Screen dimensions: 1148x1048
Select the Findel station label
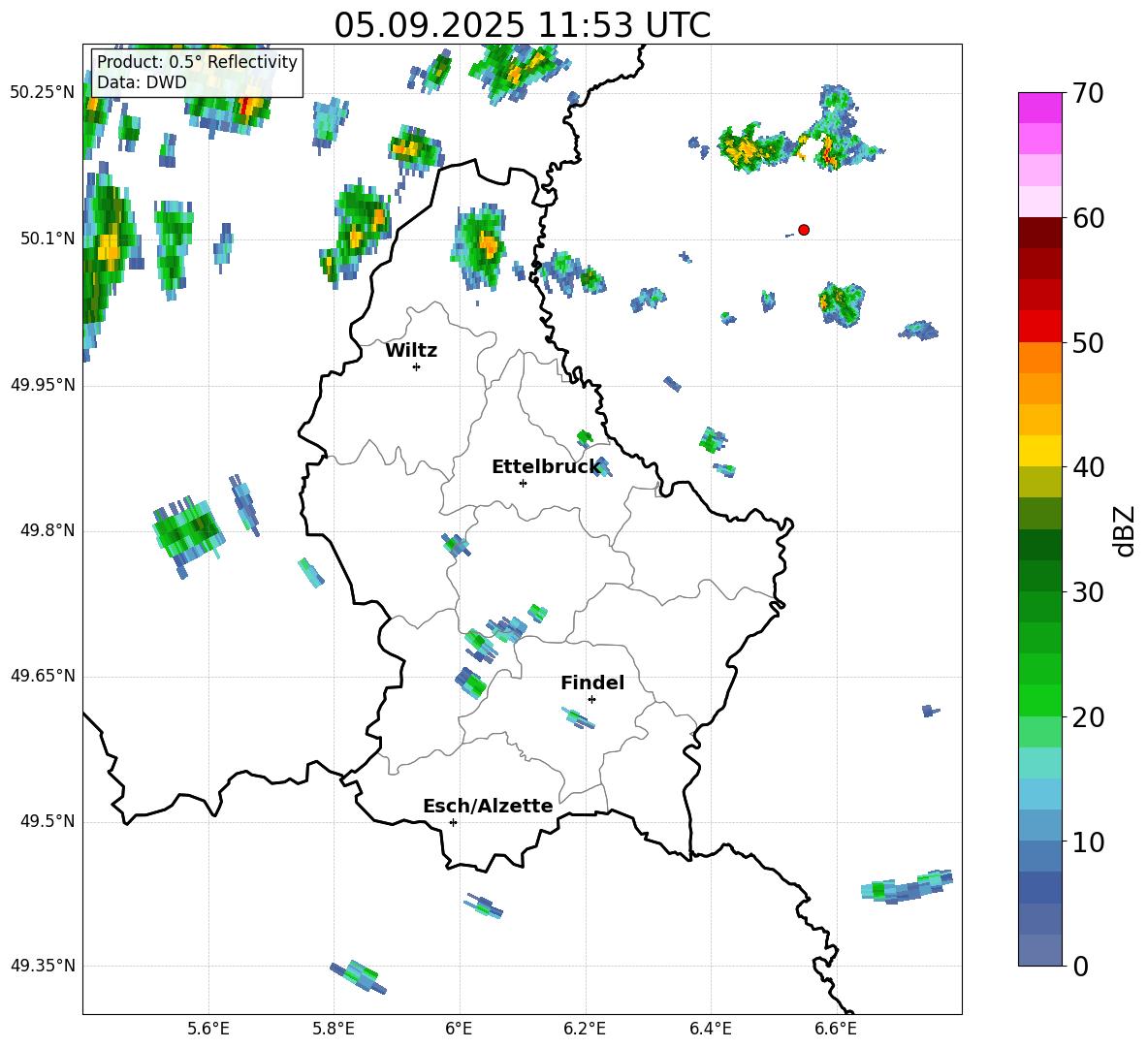coord(592,683)
